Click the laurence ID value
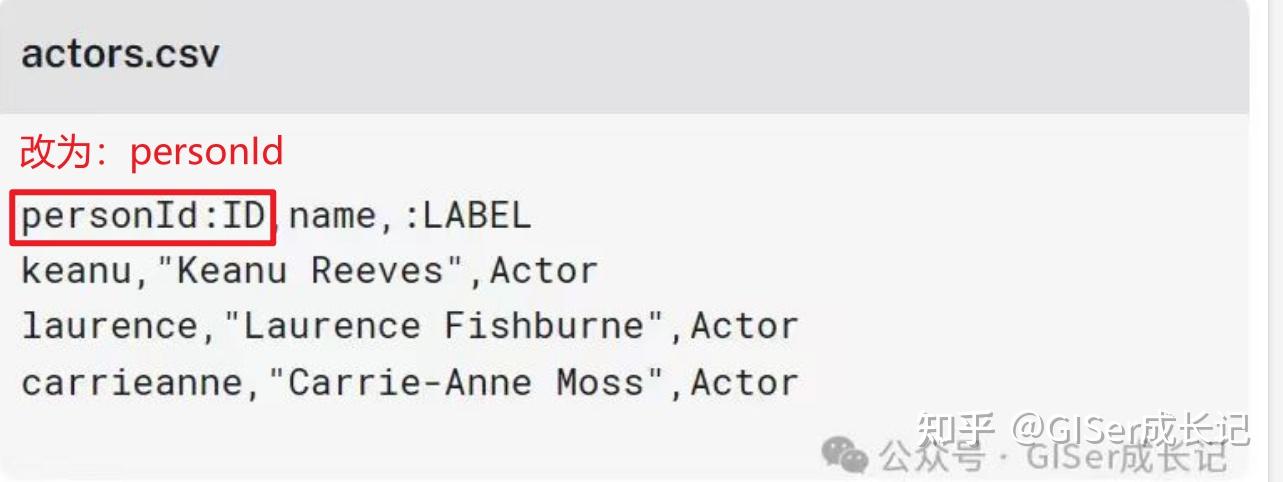The width and height of the screenshot is (1283, 482). click(x=109, y=327)
